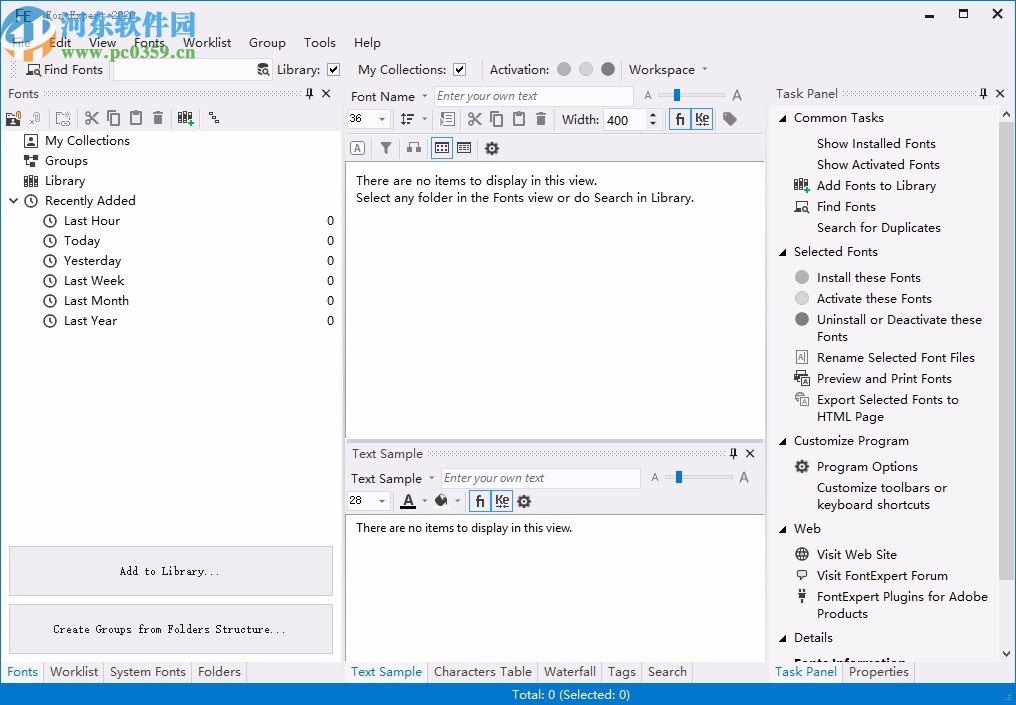Click the scissors cut icon in font list toolbar
The width and height of the screenshot is (1016, 705).
(x=474, y=119)
